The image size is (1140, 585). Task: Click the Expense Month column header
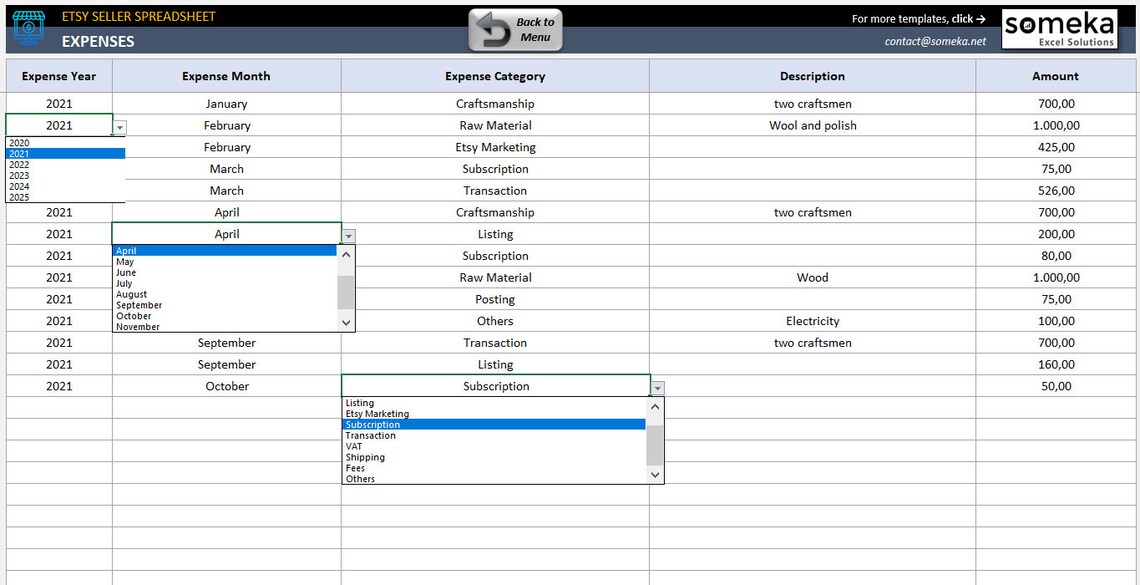(x=226, y=76)
